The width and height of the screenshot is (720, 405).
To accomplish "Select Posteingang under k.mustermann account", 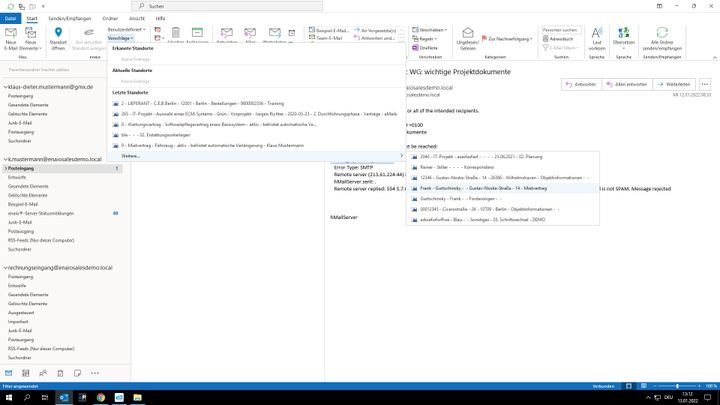I will [x=63, y=169].
